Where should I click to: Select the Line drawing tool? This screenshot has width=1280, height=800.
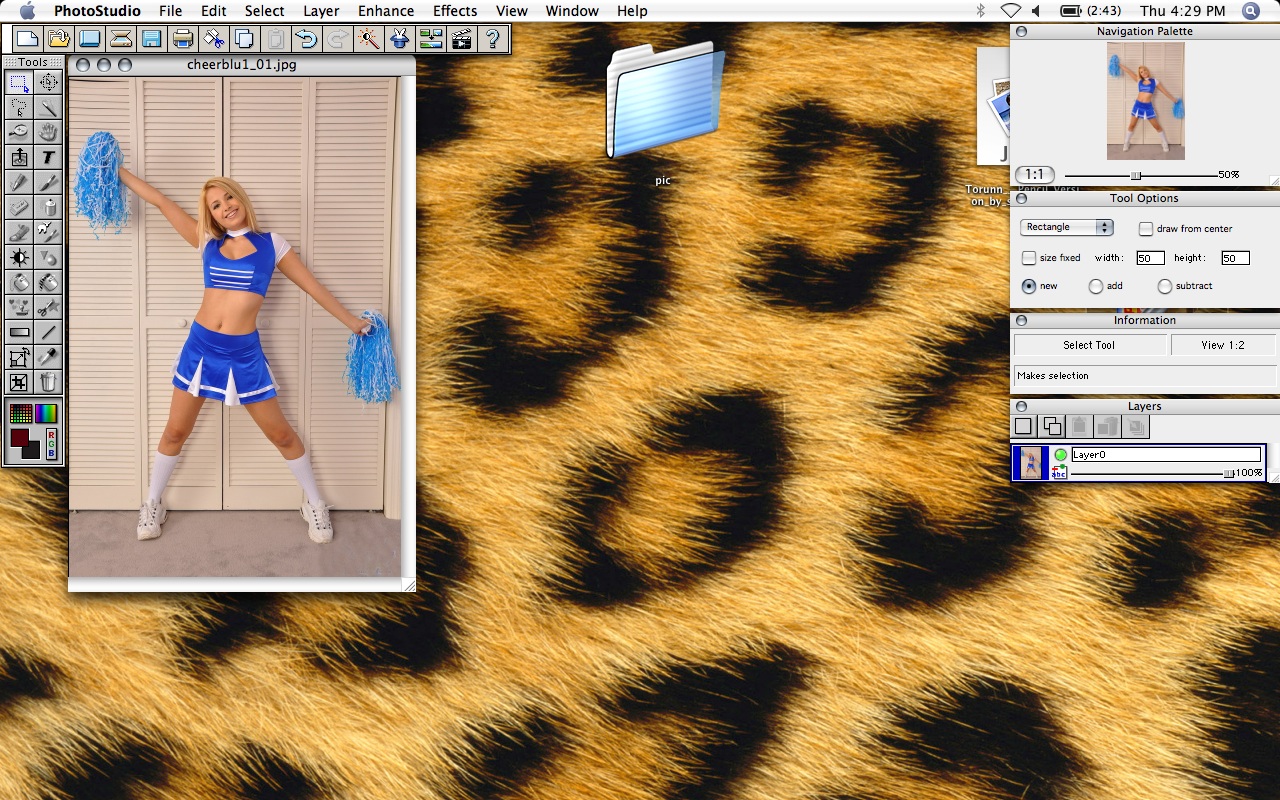(x=48, y=332)
